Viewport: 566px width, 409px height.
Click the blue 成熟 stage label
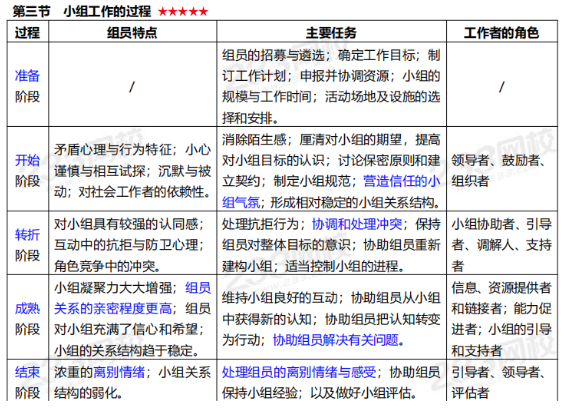pyautogui.click(x=27, y=309)
